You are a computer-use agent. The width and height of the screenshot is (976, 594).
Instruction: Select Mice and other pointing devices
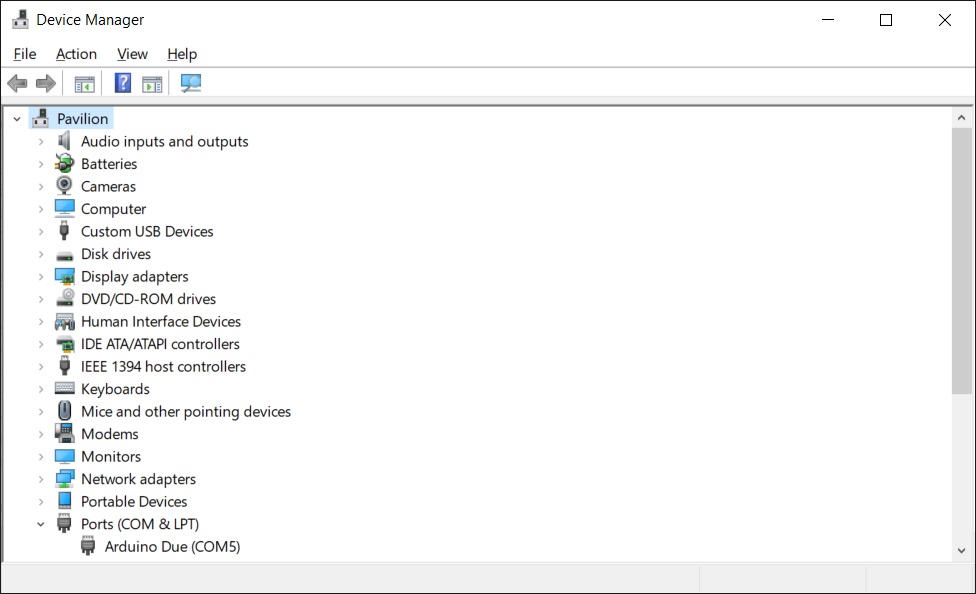[186, 412]
